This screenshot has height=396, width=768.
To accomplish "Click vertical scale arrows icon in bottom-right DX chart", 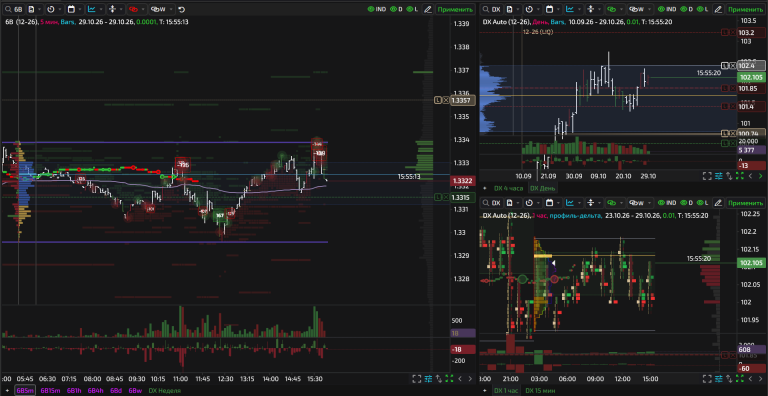I will [x=590, y=203].
